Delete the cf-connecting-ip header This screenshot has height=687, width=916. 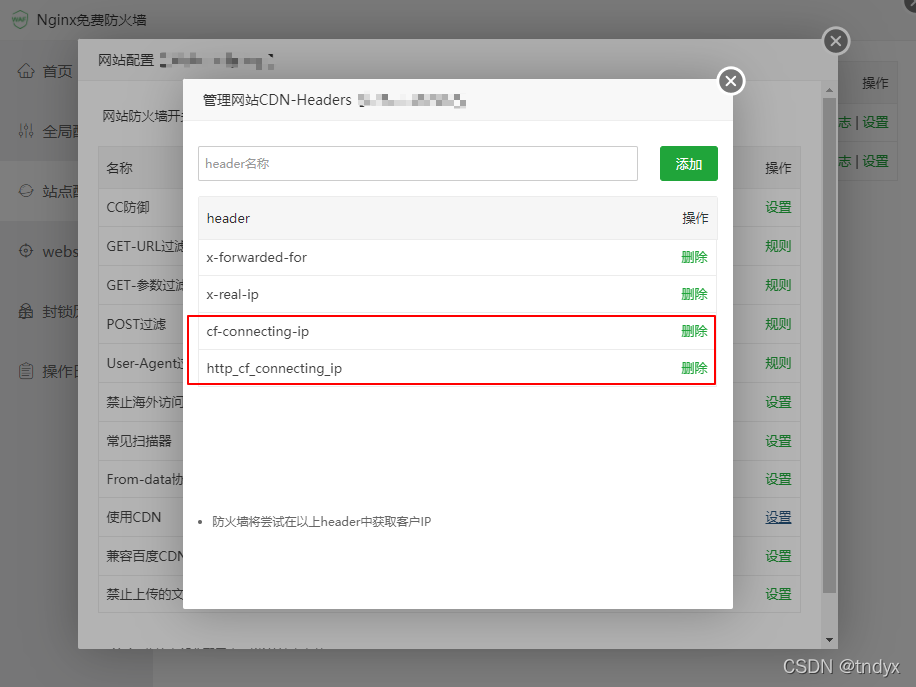[694, 331]
